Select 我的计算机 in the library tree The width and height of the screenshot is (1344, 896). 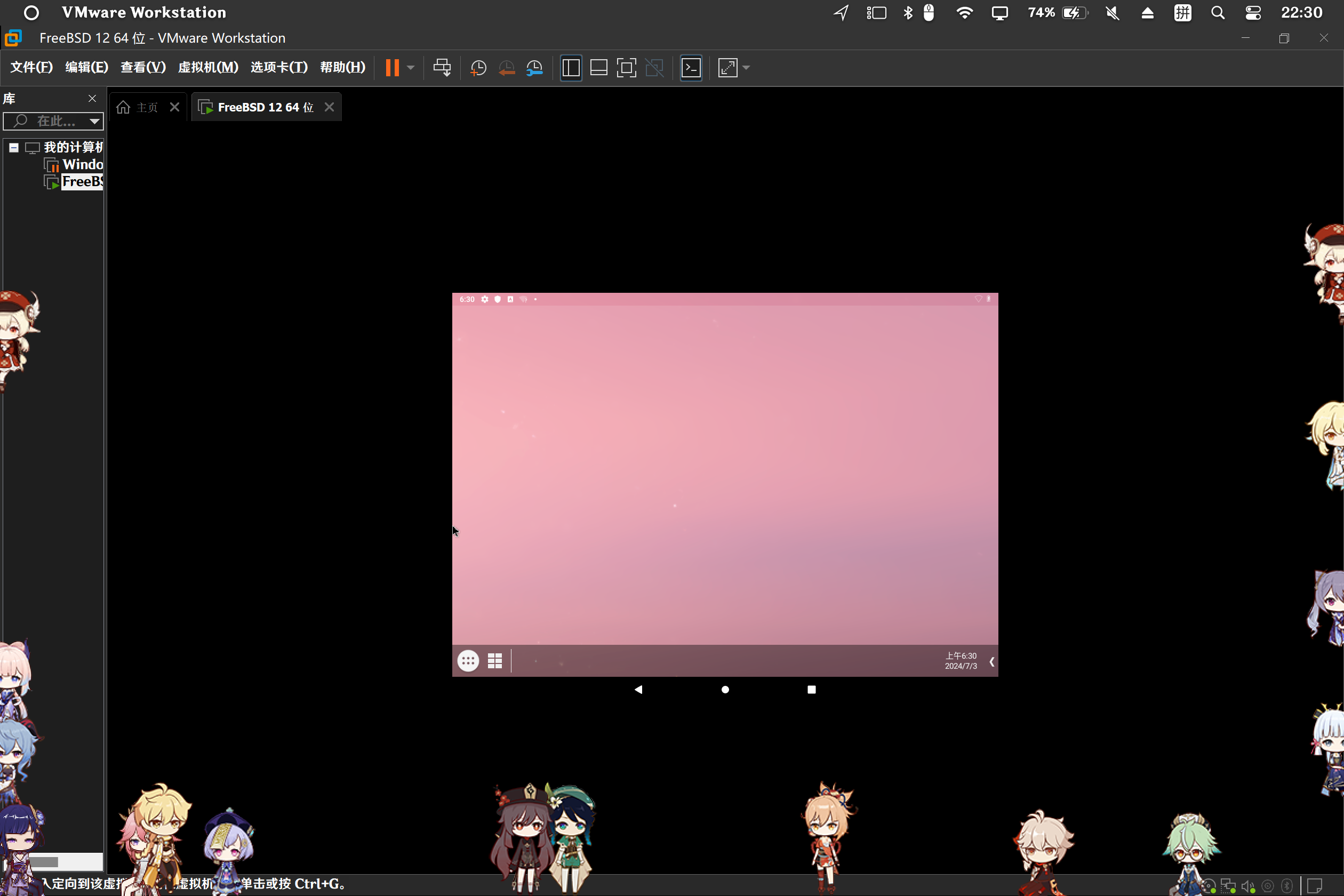click(x=74, y=147)
